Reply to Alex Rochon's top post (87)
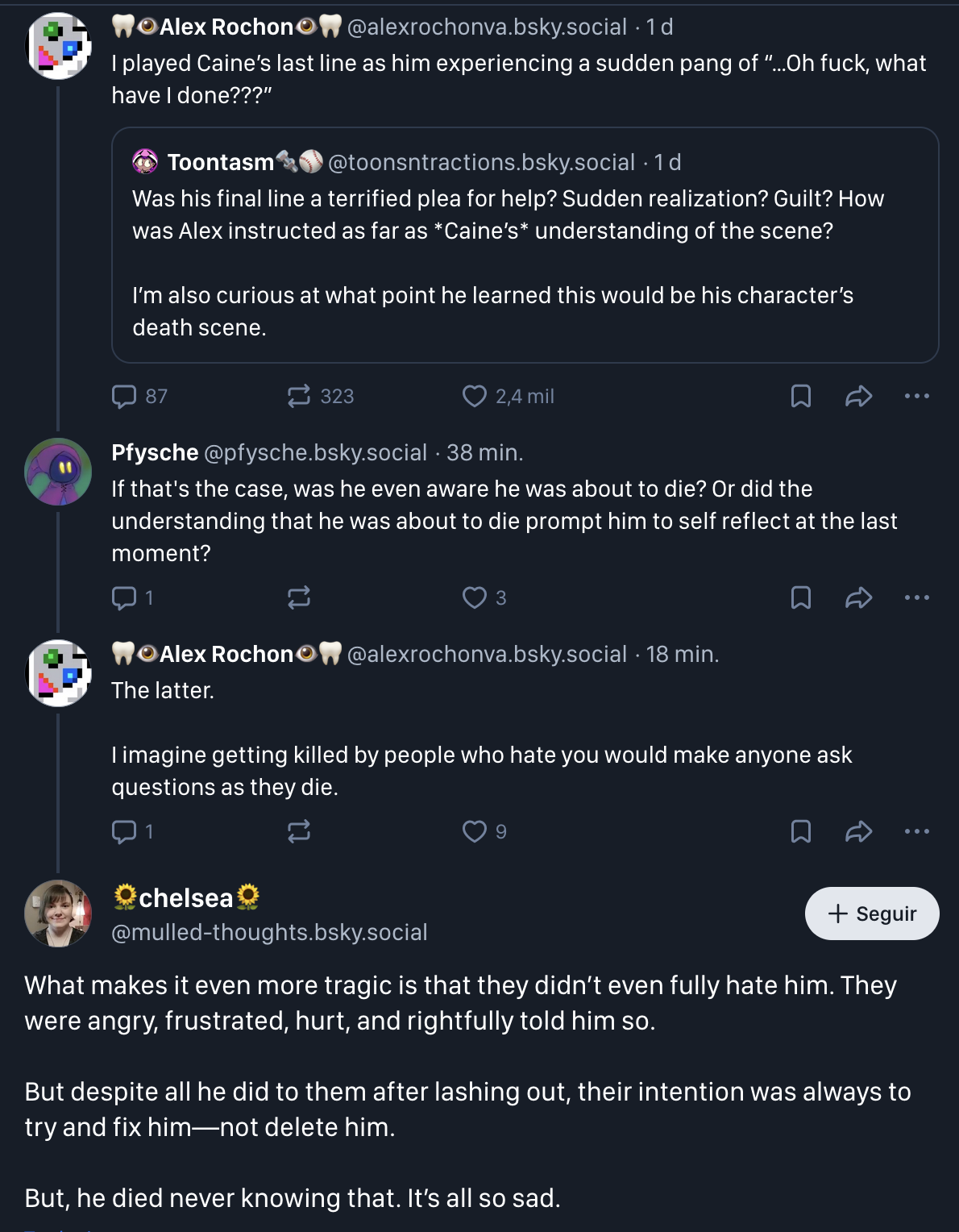 coord(124,396)
